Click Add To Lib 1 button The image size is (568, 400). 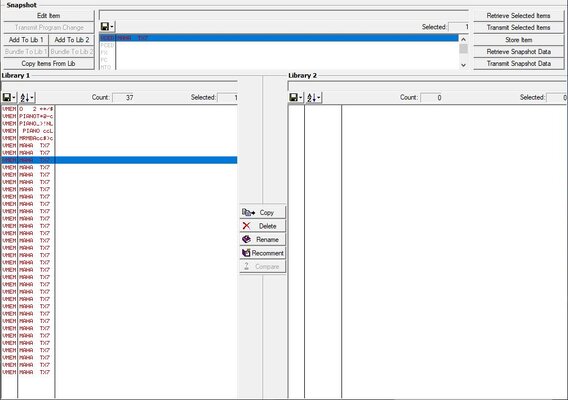pyautogui.click(x=26, y=39)
